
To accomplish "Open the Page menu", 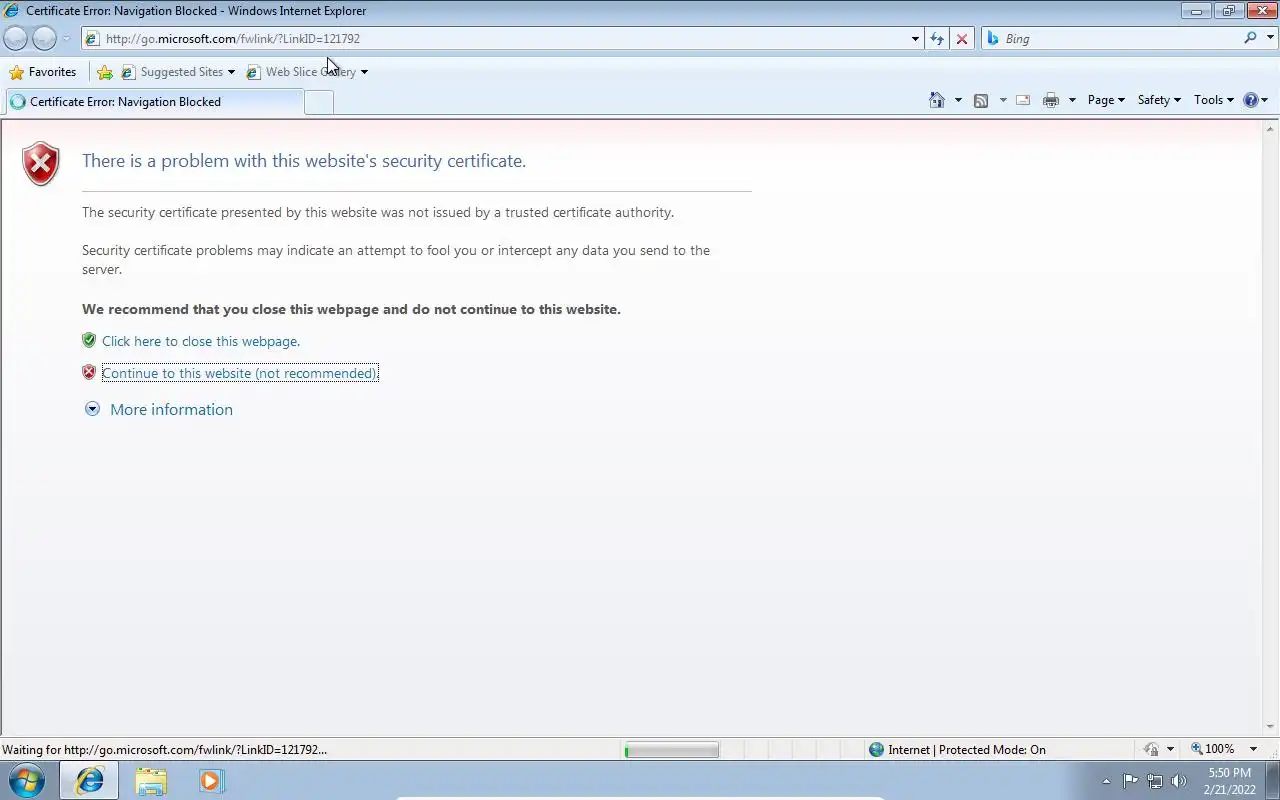I will [x=1106, y=100].
